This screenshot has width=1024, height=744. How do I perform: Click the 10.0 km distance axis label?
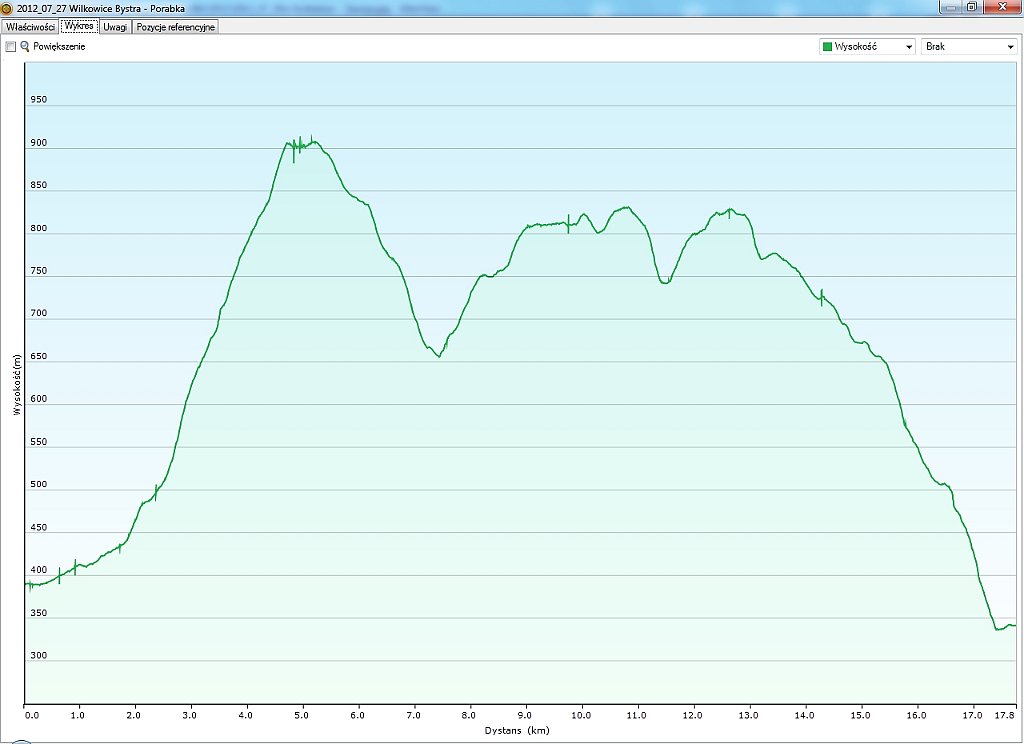pyautogui.click(x=581, y=715)
